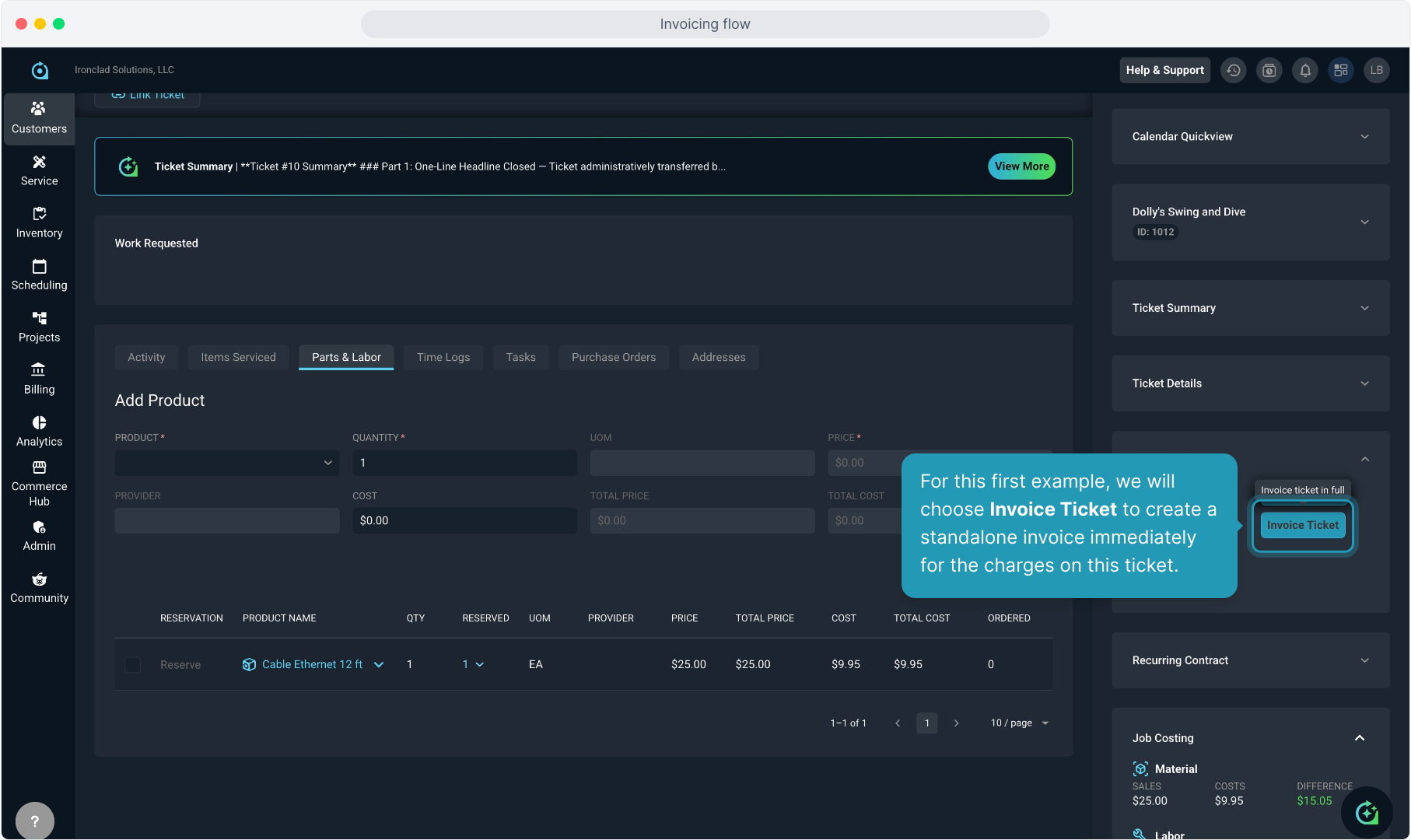The image size is (1411, 840).
Task: Open the Projects section
Action: [39, 327]
